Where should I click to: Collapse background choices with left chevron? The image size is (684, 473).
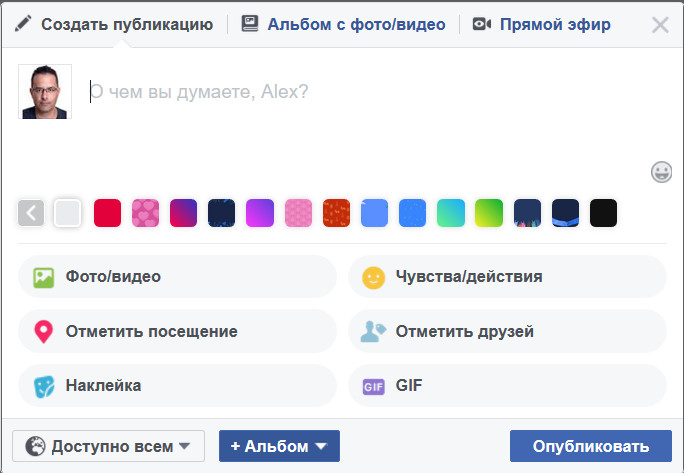tap(31, 213)
